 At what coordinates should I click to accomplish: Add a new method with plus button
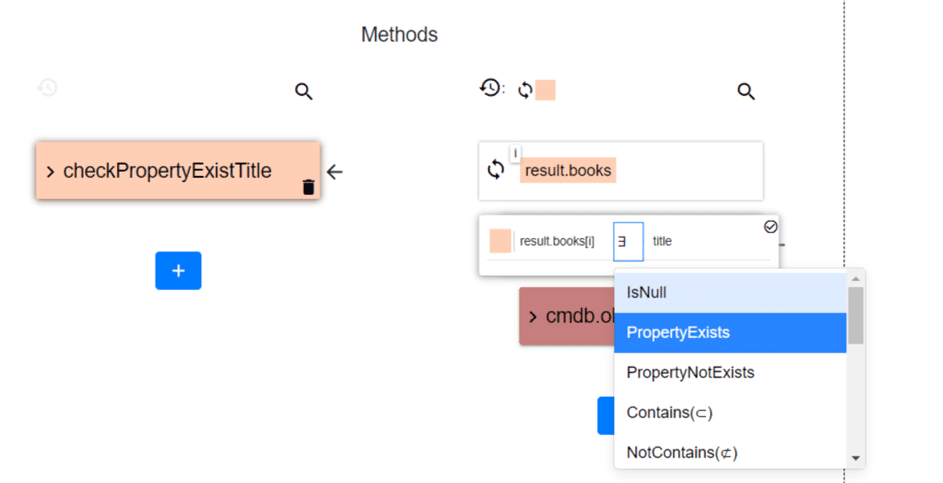click(178, 271)
